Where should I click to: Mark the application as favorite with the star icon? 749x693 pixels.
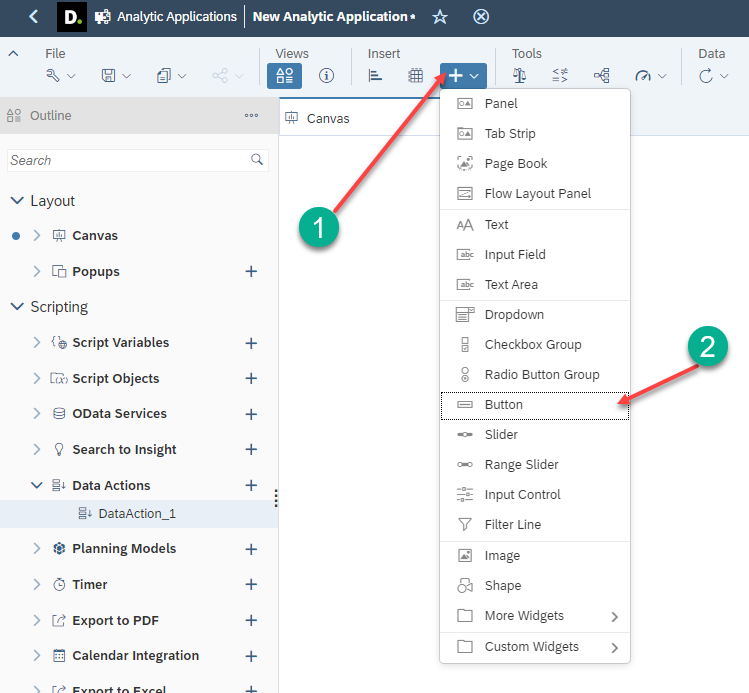pos(440,17)
